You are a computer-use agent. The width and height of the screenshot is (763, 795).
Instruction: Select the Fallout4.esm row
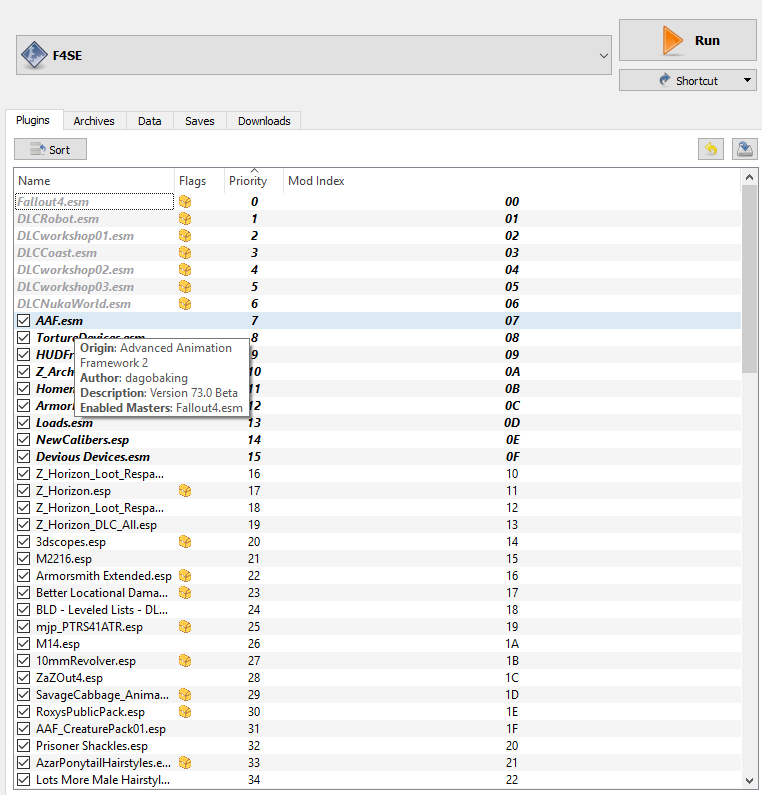[x=377, y=202]
